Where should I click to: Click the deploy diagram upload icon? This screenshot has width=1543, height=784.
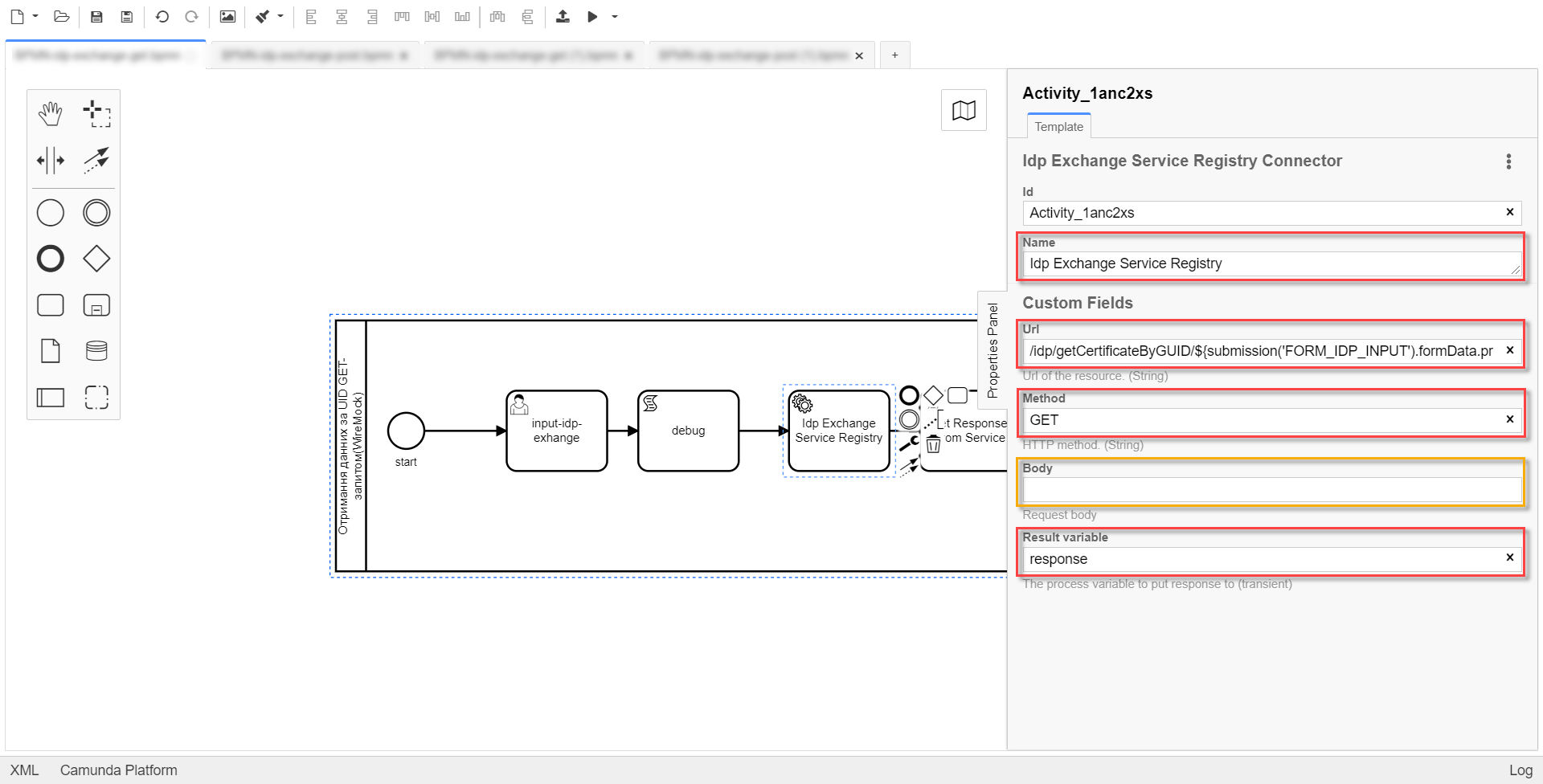563,16
